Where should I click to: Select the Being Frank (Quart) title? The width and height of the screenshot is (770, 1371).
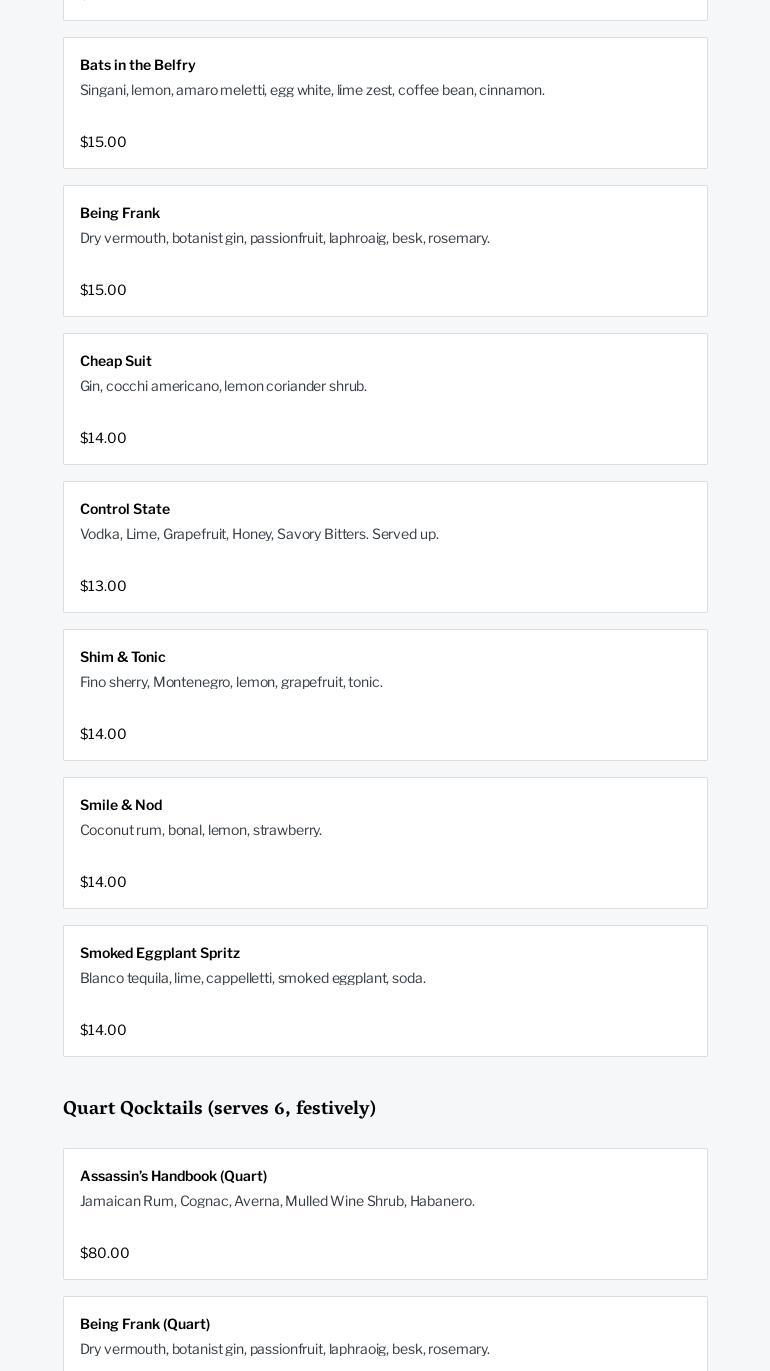(x=145, y=1324)
